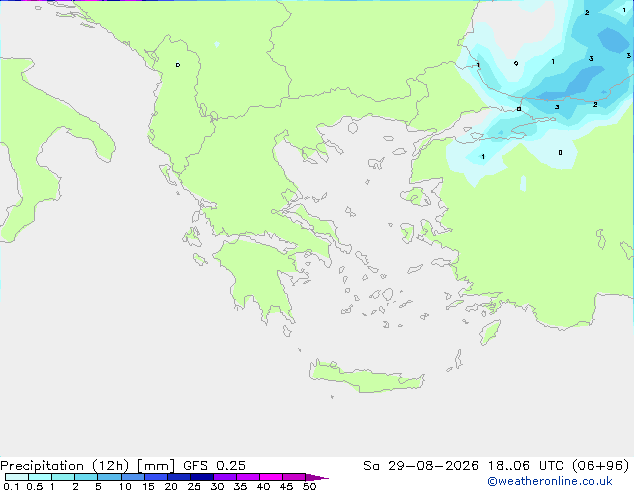Image resolution: width=634 pixels, height=490 pixels.
Task: Click the 25–30 mm dark navy swatch
Action: tap(202, 477)
